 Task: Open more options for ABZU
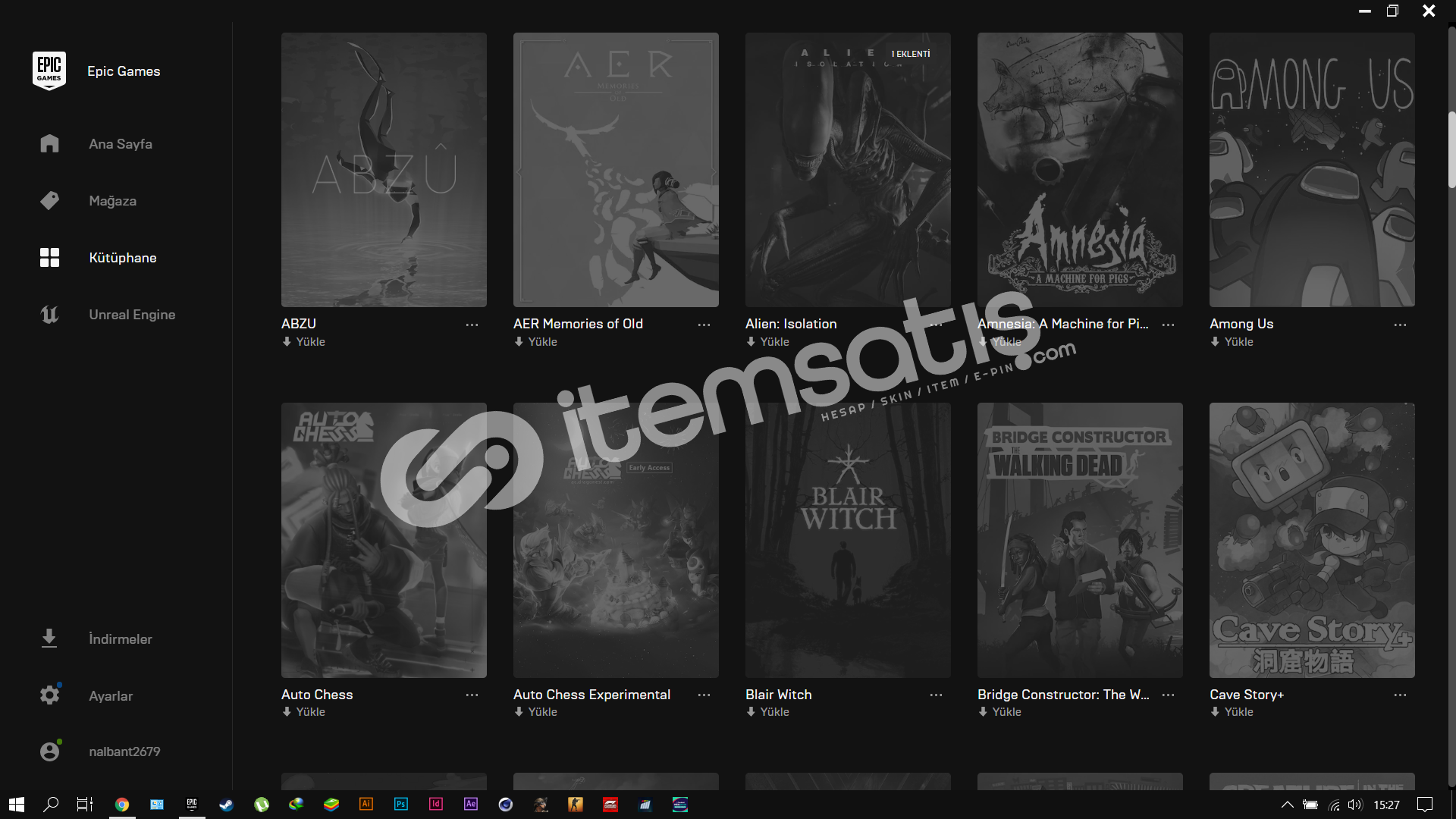[x=472, y=325]
